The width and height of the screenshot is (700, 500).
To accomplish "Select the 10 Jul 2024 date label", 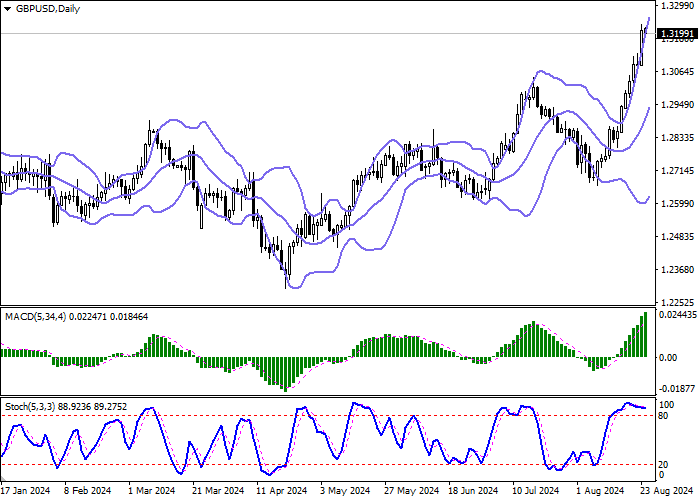I will (535, 491).
